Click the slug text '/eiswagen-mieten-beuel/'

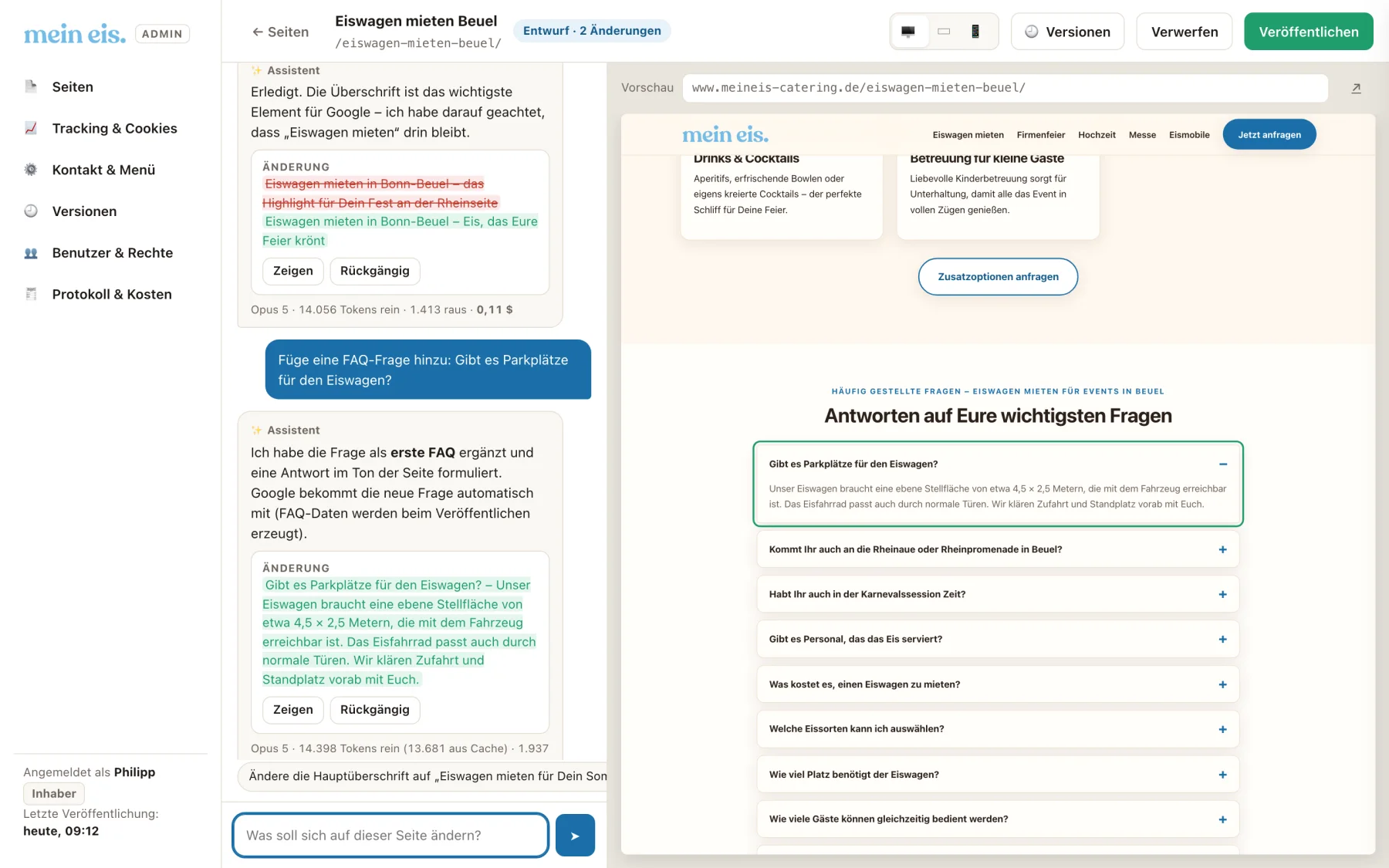(418, 43)
